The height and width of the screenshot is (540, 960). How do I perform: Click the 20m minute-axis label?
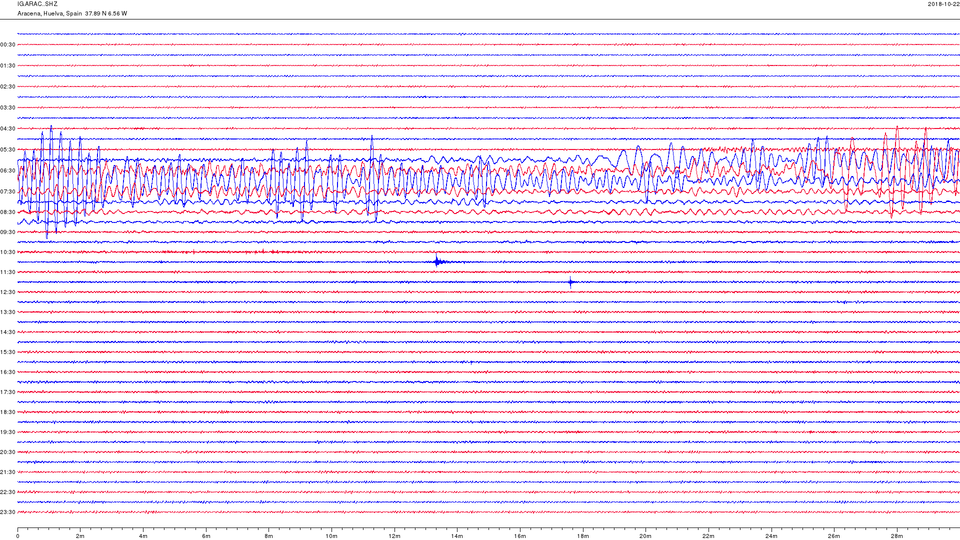click(645, 536)
